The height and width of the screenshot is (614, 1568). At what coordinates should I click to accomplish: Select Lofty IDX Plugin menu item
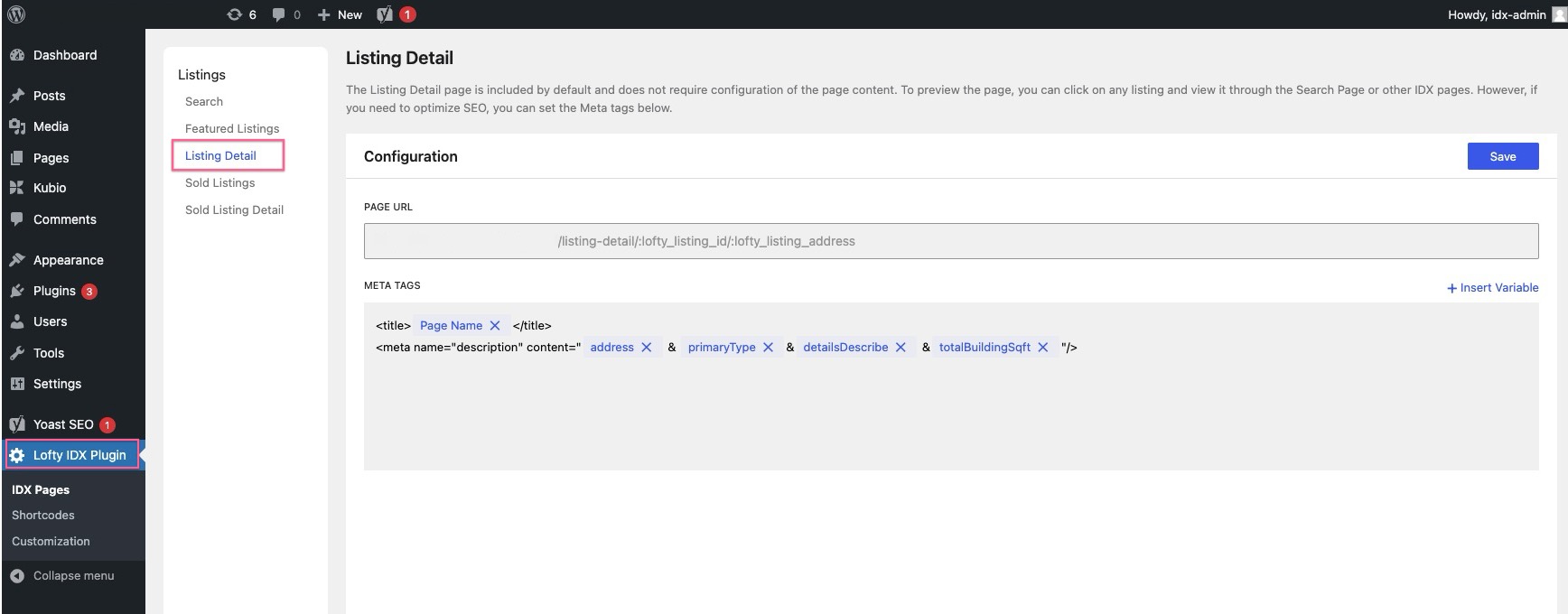coord(79,455)
